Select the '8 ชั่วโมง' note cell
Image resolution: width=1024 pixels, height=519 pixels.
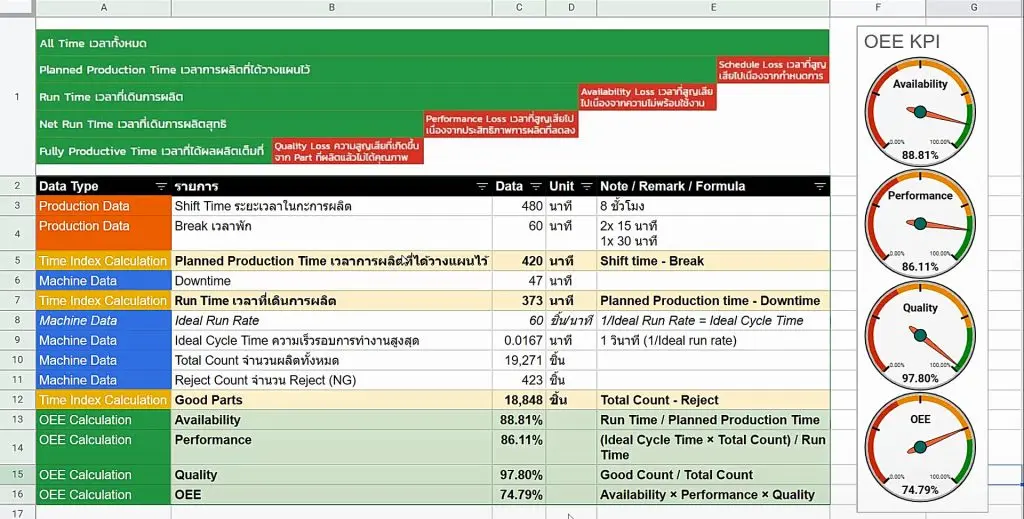click(713, 206)
